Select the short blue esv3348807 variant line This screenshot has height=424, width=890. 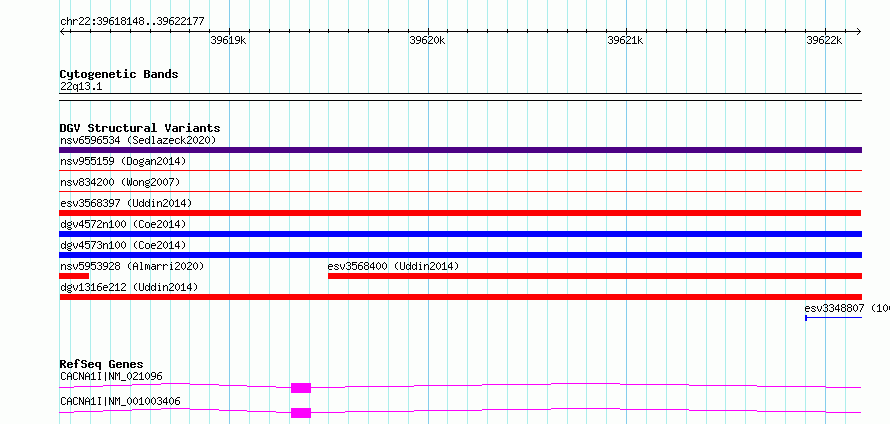pyautogui.click(x=834, y=318)
